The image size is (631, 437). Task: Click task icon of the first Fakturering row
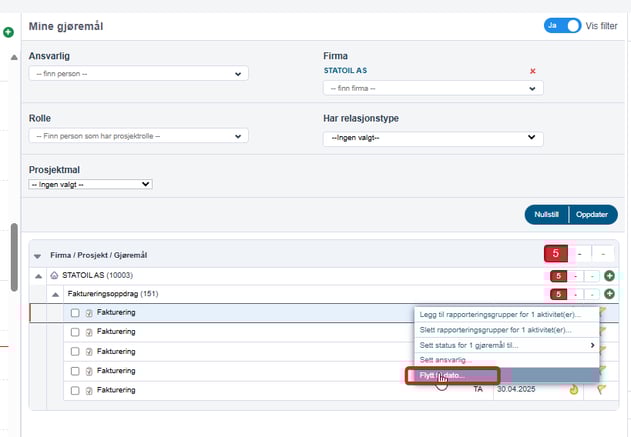(x=89, y=313)
